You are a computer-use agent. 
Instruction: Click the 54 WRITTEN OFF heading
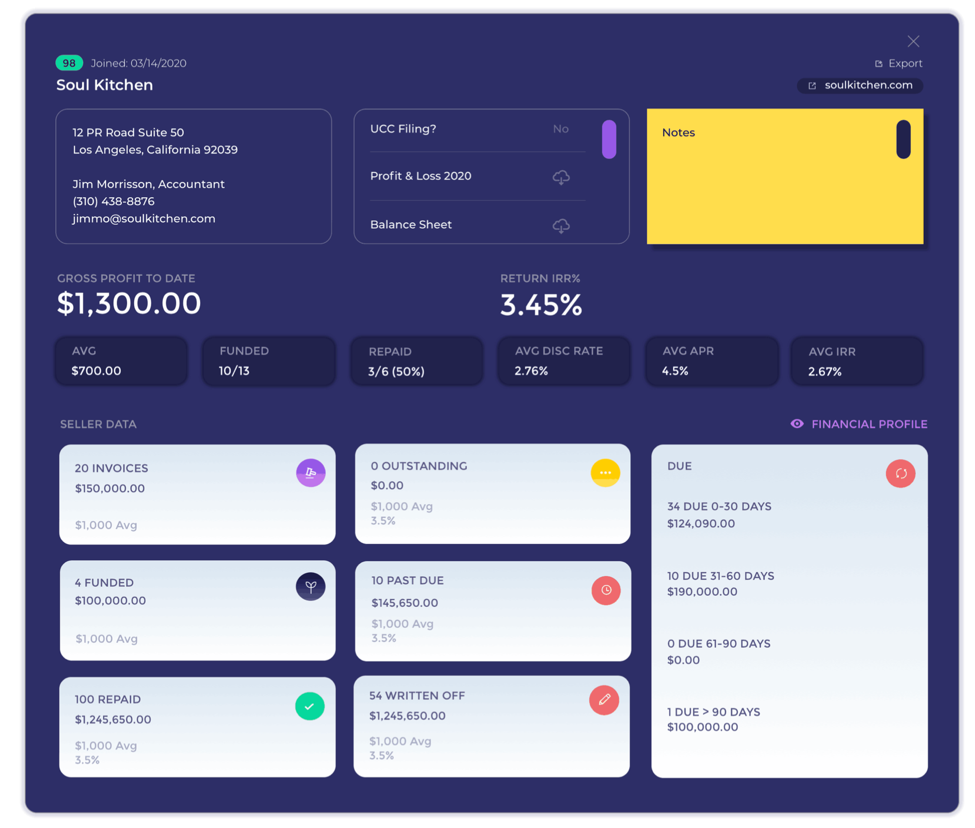click(417, 696)
